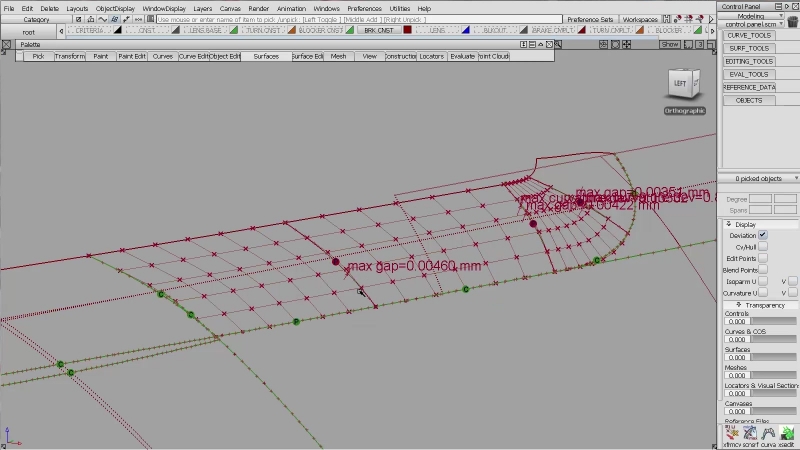Click the dashed region icon next to Show
Image resolution: width=800 pixels, height=450 pixels.
(688, 44)
